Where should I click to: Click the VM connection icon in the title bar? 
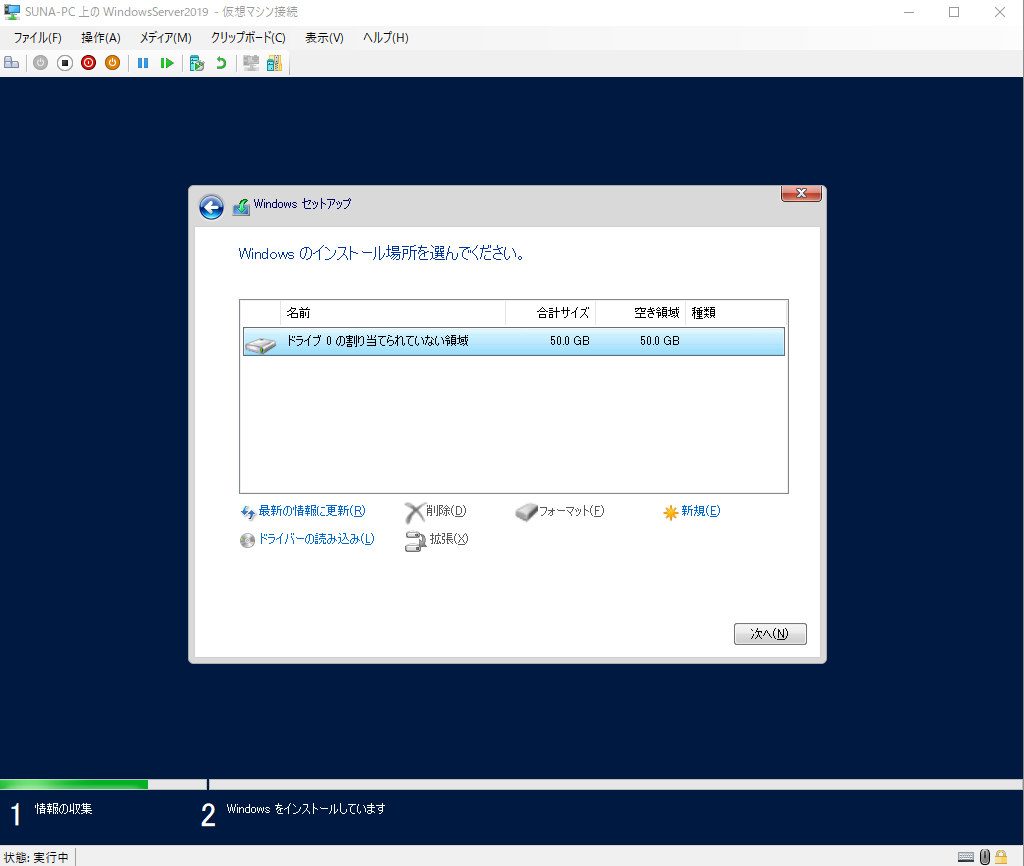click(12, 12)
